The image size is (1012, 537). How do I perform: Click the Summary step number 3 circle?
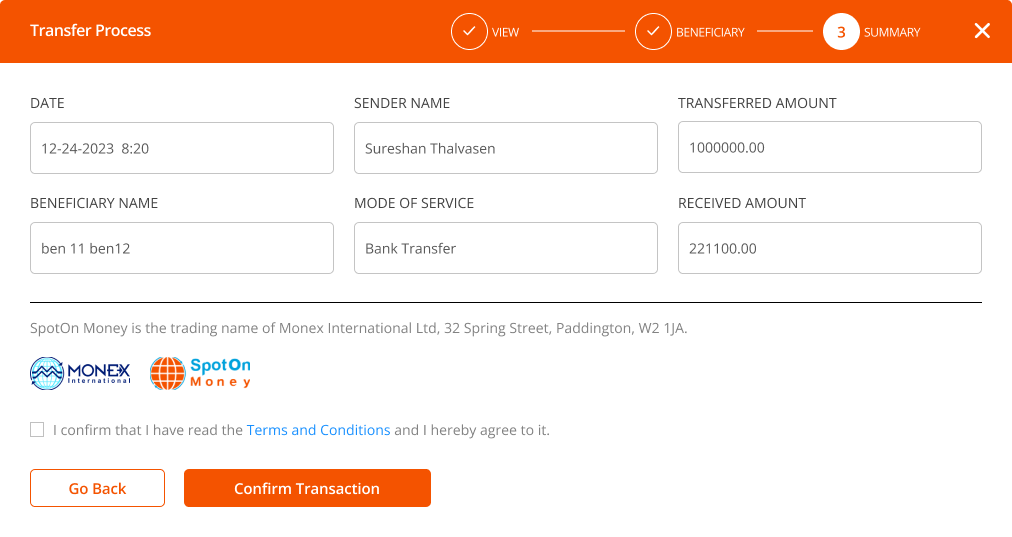tap(841, 32)
